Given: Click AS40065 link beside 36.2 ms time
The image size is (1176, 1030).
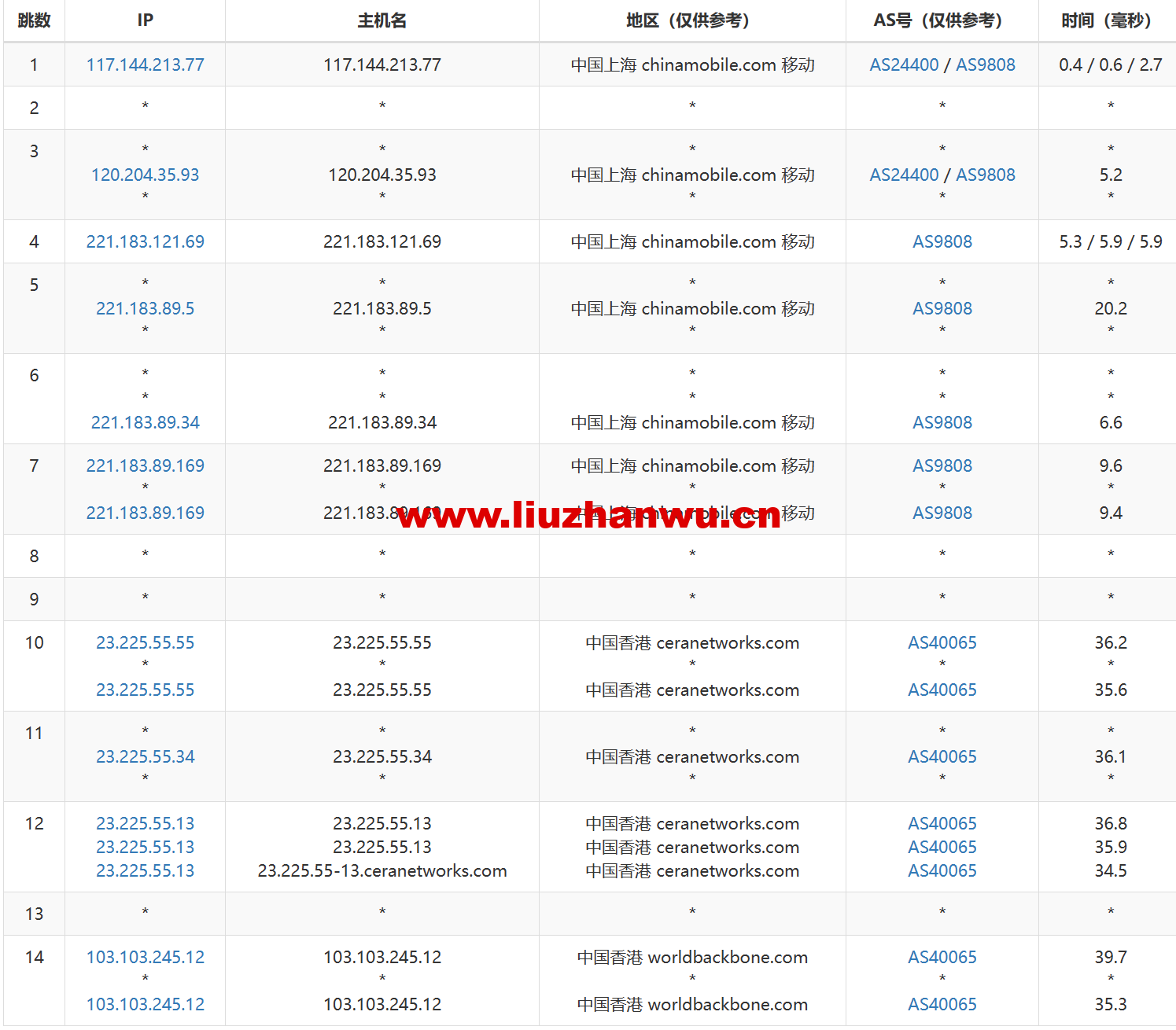Looking at the screenshot, I should pos(942,642).
